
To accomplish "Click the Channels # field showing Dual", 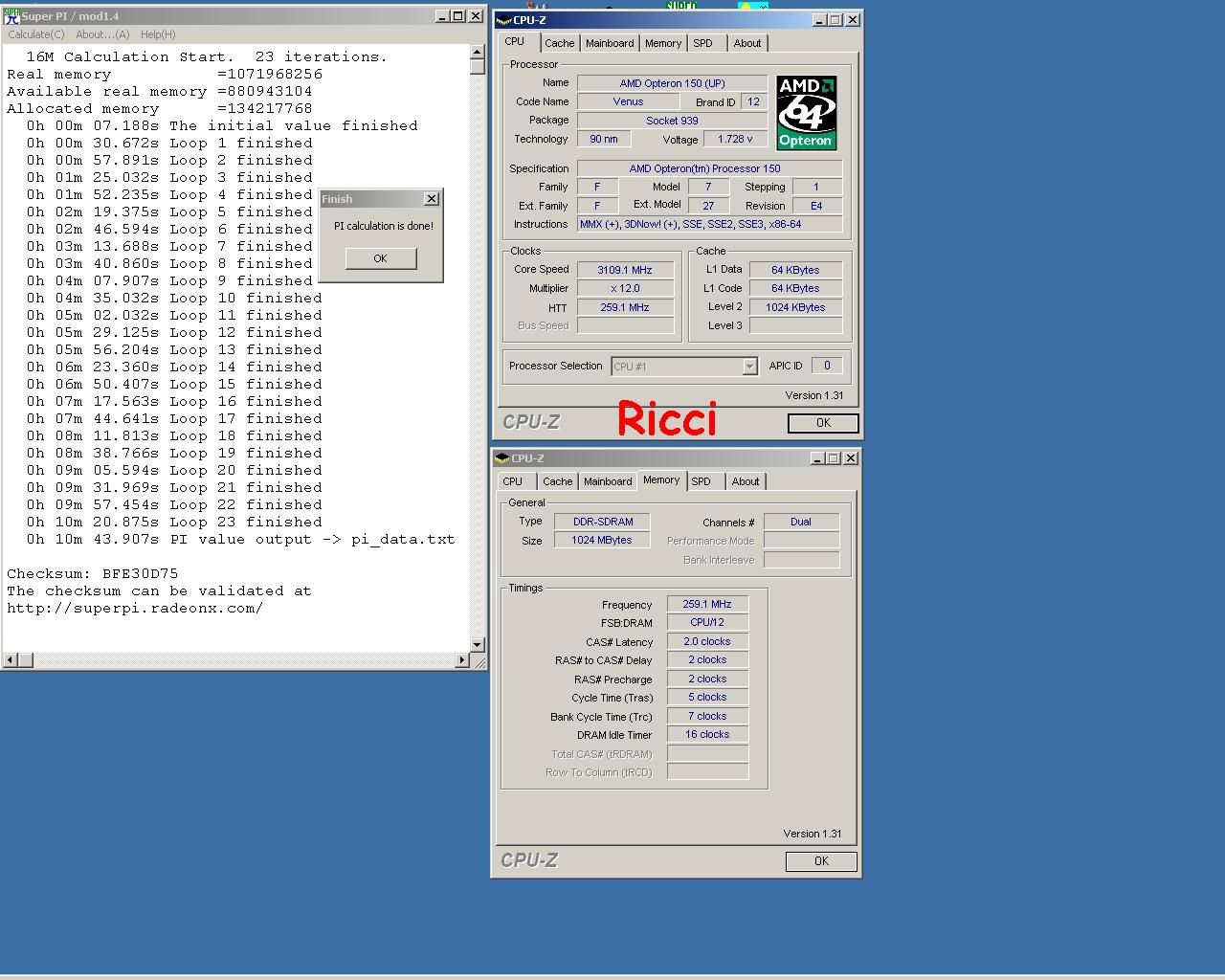I will pyautogui.click(x=801, y=522).
